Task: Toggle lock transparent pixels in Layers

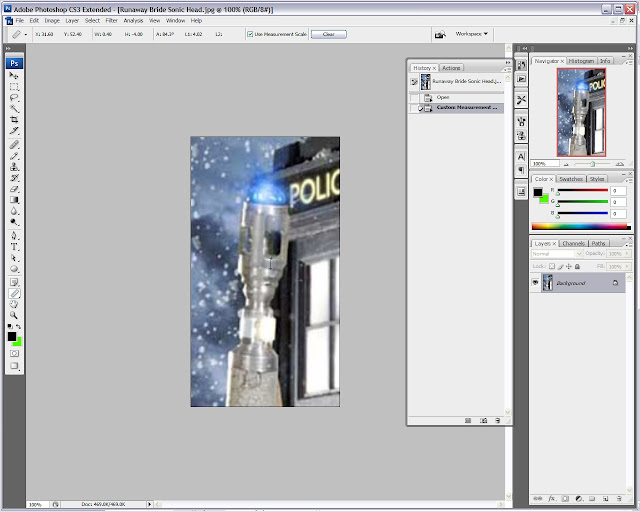Action: coord(552,266)
